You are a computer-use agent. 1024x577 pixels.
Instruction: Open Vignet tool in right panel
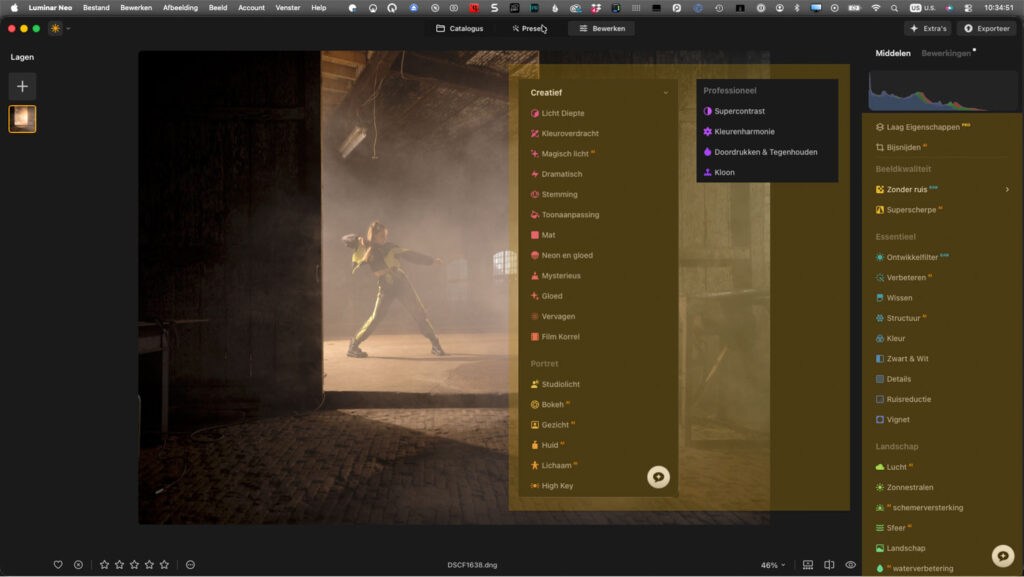coord(892,420)
